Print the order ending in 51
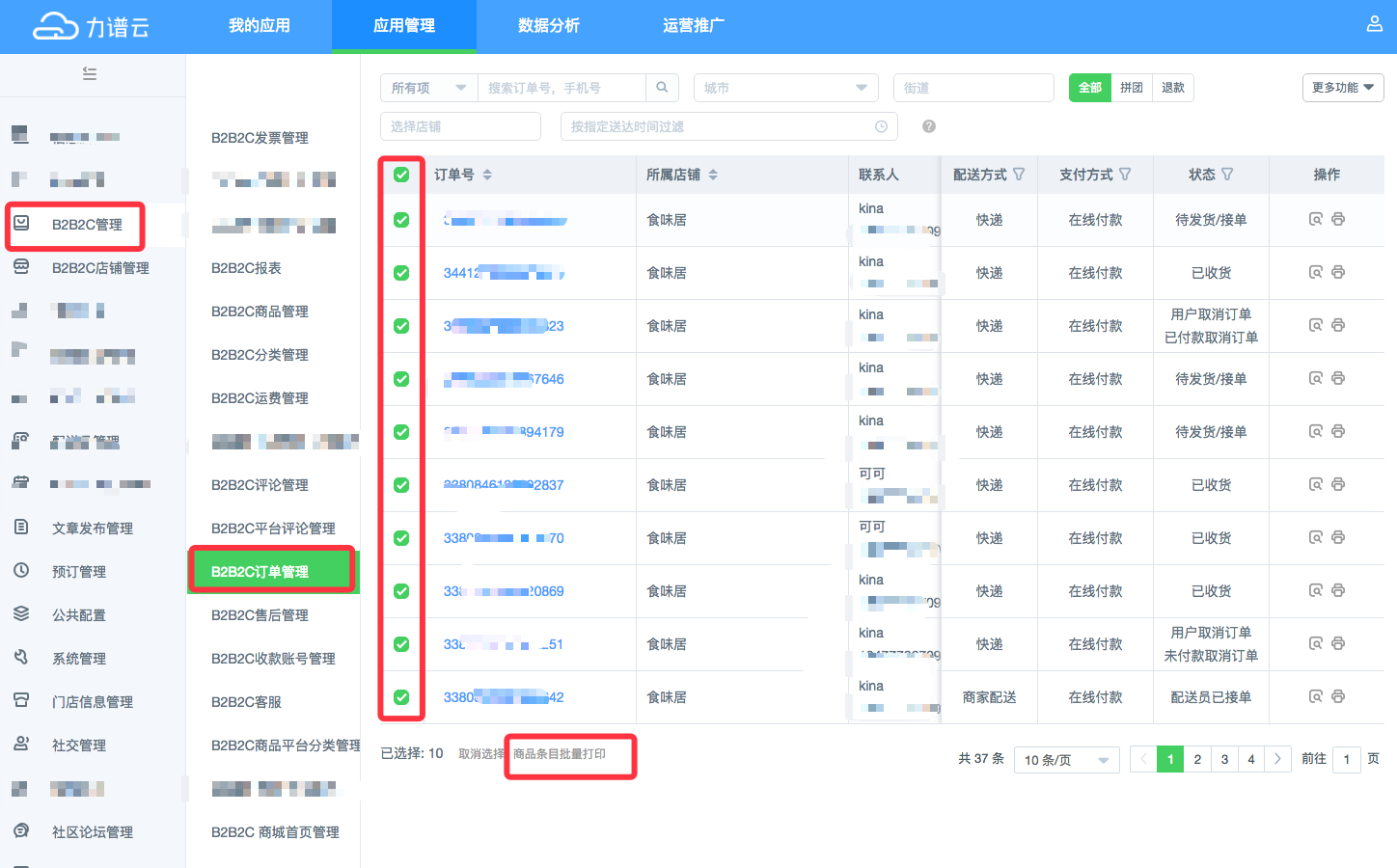Image resolution: width=1397 pixels, height=868 pixels. click(1338, 643)
